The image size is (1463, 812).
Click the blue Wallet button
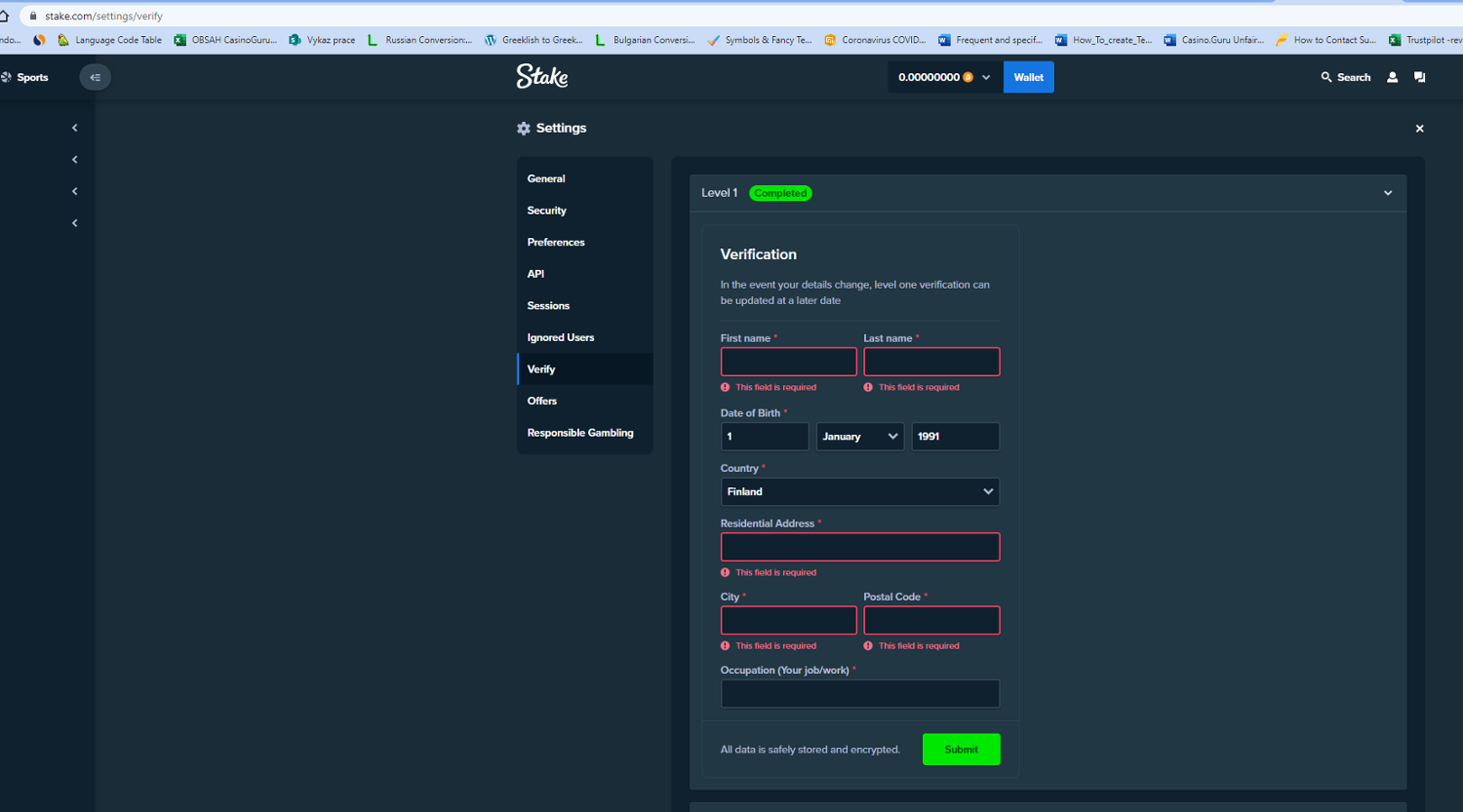click(x=1028, y=77)
